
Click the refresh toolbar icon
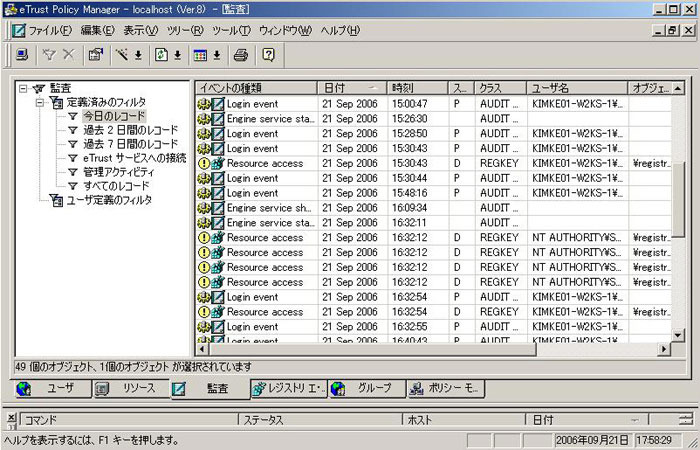[161, 55]
